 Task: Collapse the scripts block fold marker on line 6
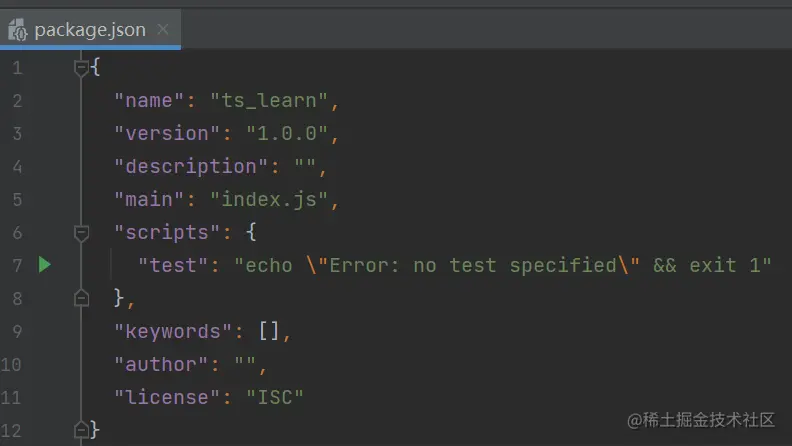(x=81, y=233)
